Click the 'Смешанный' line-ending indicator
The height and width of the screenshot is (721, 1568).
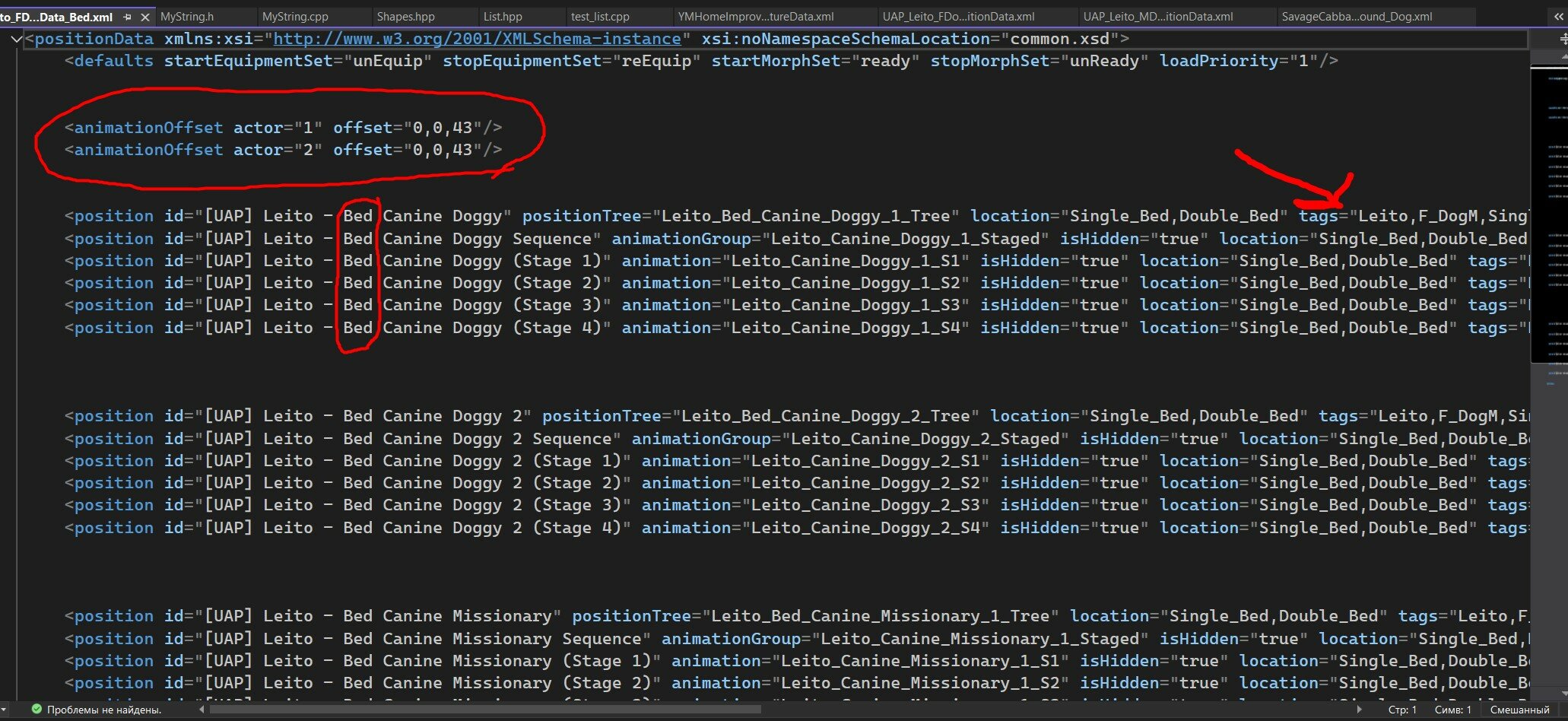1519,710
